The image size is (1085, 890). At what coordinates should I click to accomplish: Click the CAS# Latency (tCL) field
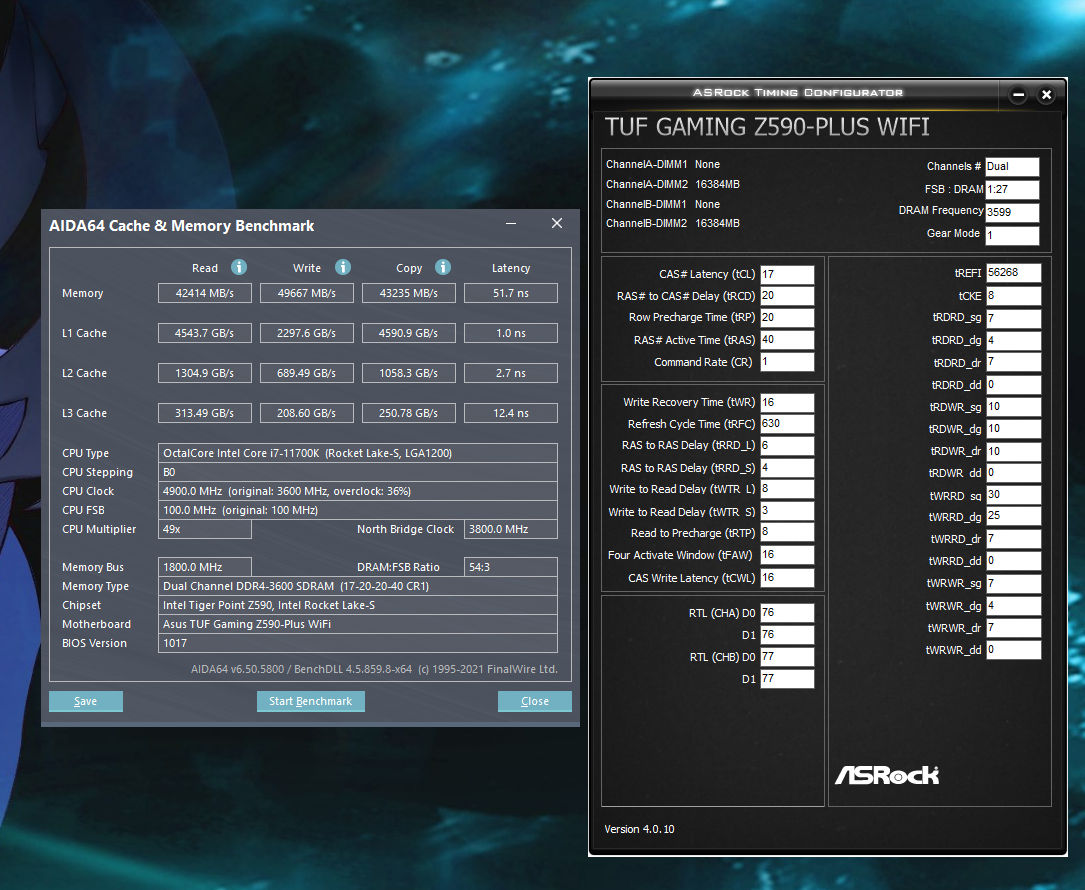[x=787, y=274]
